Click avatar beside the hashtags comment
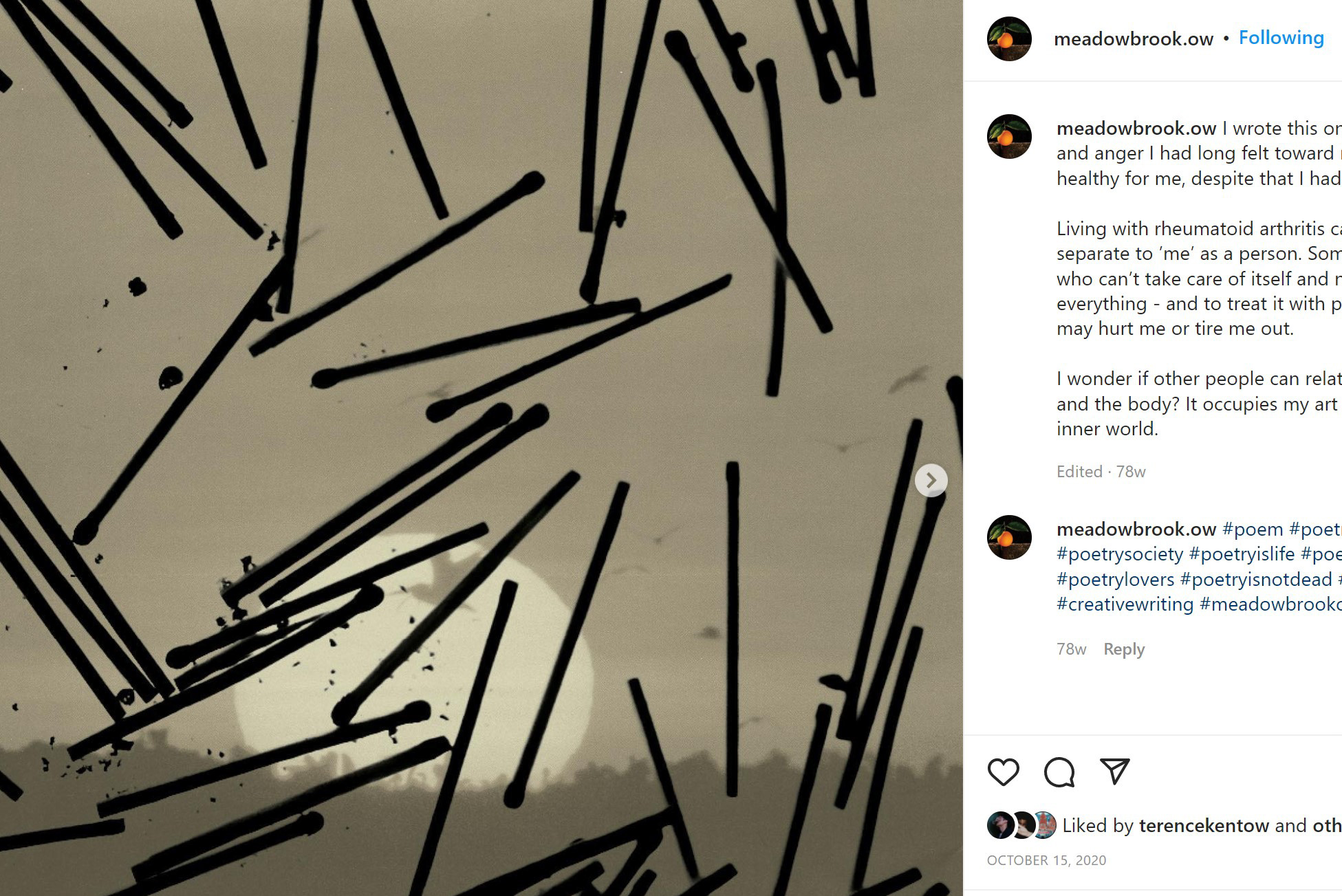1342x896 pixels. tap(1009, 538)
